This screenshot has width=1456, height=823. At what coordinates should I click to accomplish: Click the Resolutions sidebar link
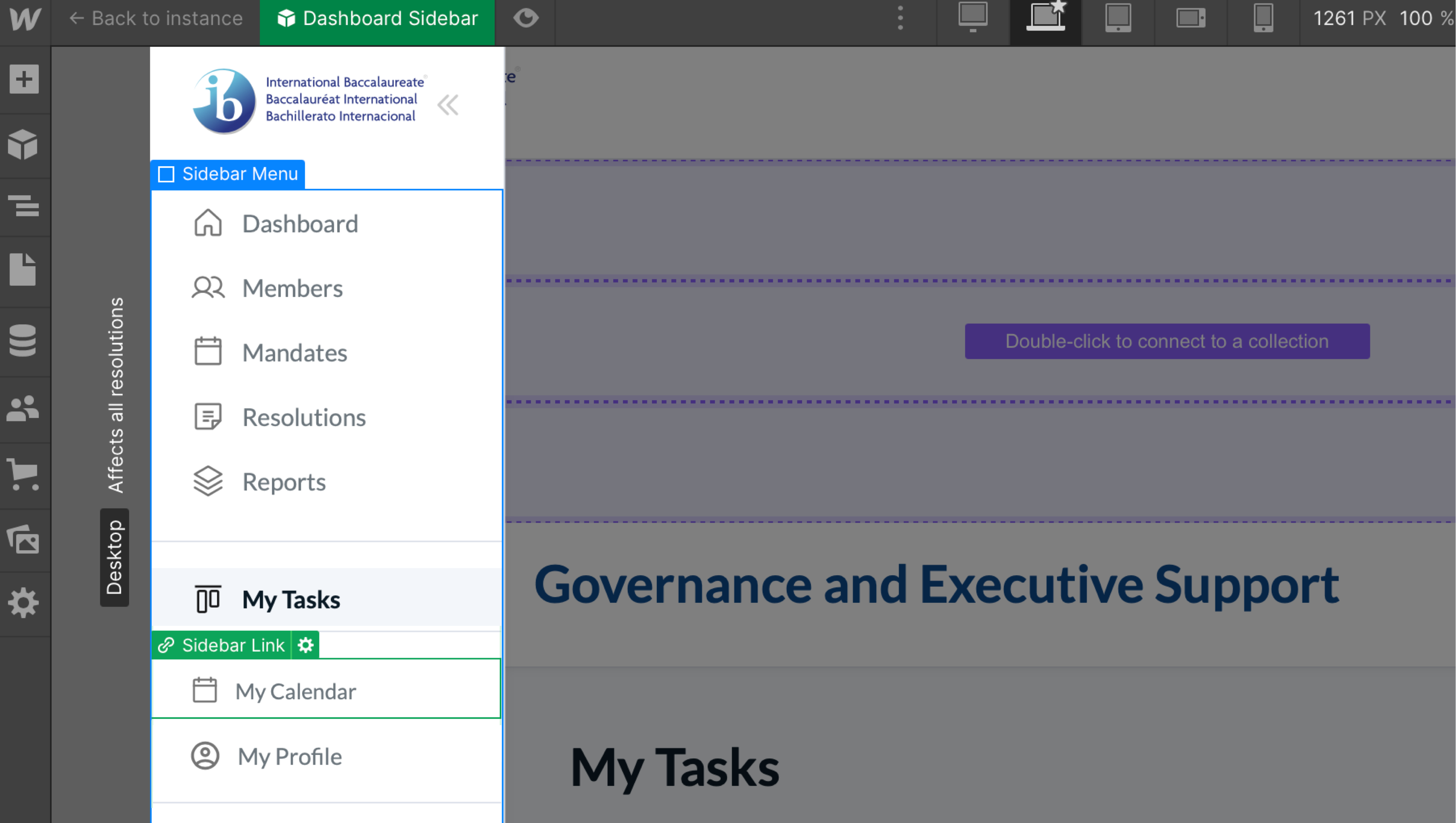[x=304, y=418]
